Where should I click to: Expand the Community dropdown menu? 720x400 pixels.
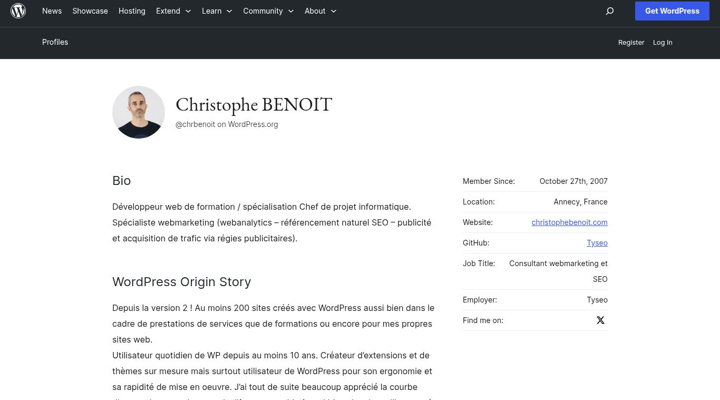(268, 11)
